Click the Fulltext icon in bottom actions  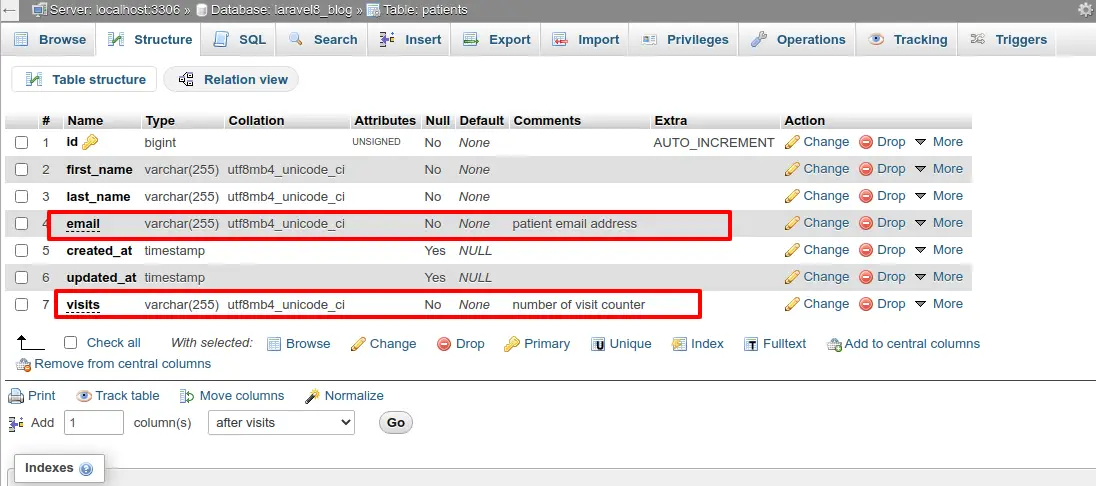pyautogui.click(x=751, y=344)
